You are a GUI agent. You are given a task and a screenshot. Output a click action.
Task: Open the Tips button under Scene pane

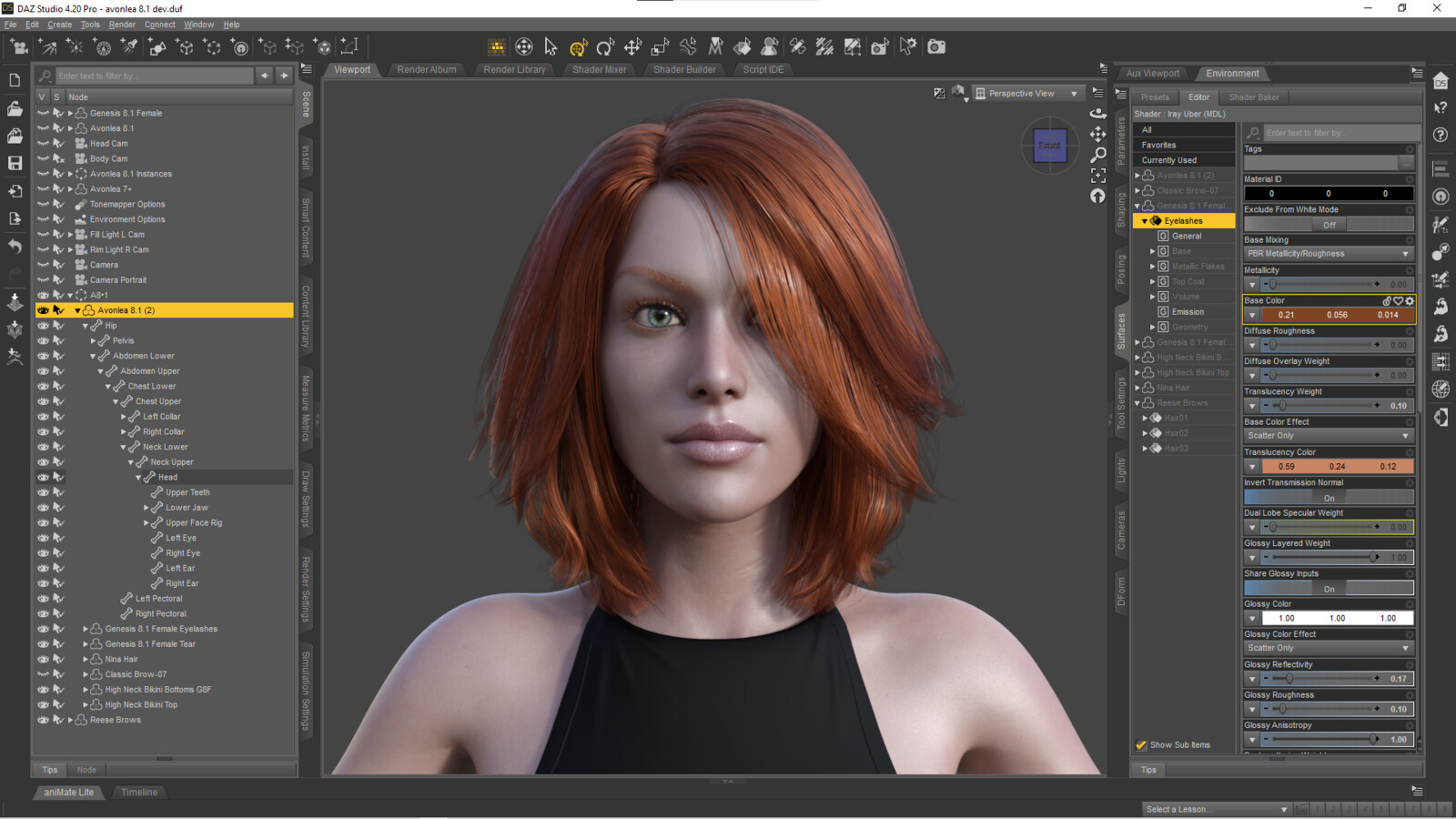coord(50,770)
